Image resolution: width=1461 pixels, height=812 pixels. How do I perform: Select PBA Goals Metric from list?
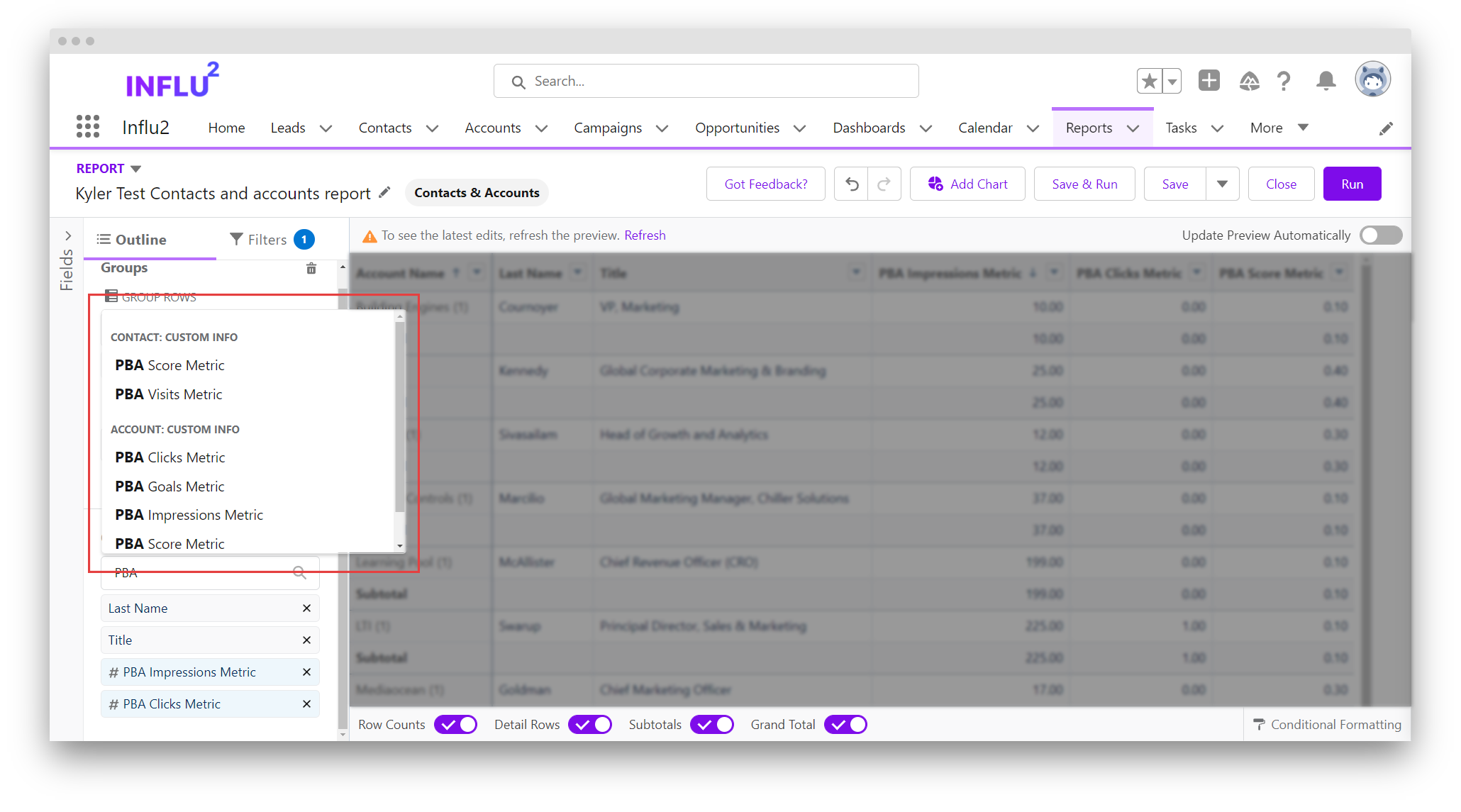click(x=170, y=486)
